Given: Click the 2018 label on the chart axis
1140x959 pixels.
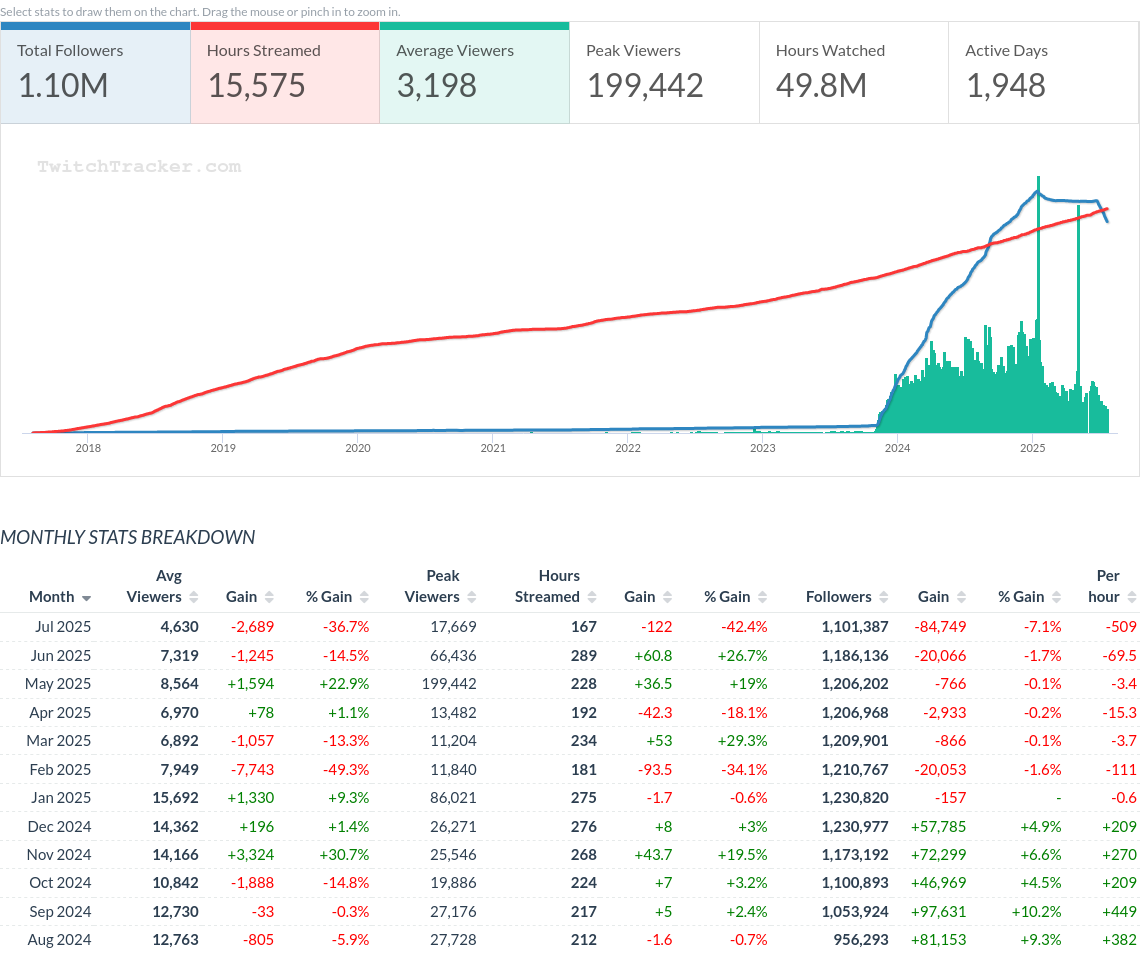Looking at the screenshot, I should pos(88,448).
